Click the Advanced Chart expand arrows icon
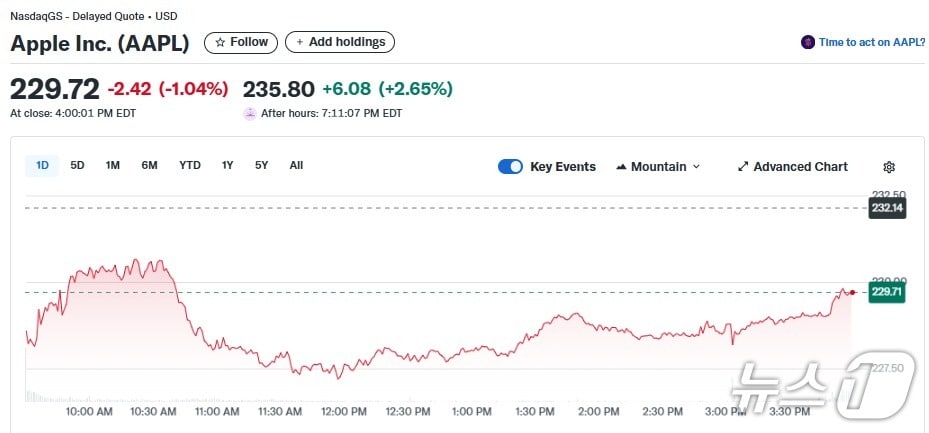The image size is (929, 433). [743, 167]
